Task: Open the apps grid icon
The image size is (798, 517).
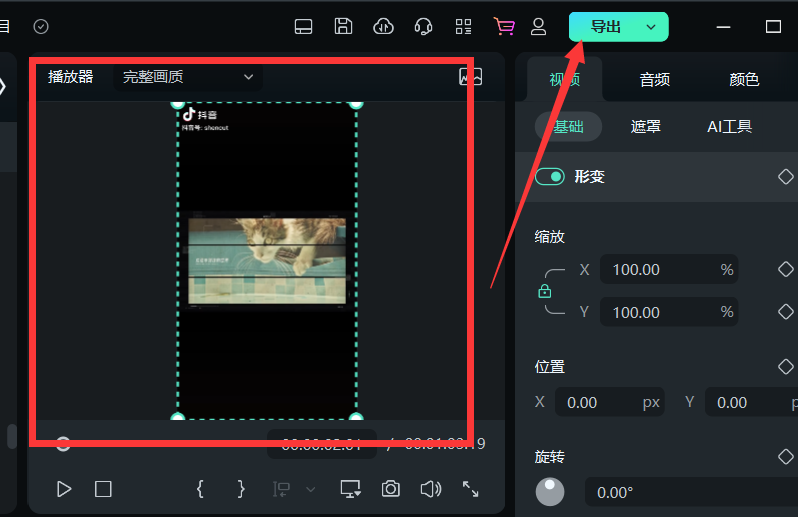Action: [463, 26]
